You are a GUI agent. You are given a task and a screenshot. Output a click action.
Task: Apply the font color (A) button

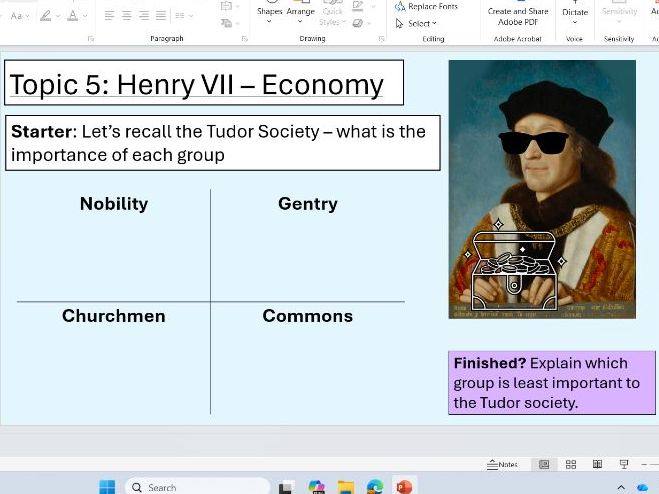click(73, 16)
